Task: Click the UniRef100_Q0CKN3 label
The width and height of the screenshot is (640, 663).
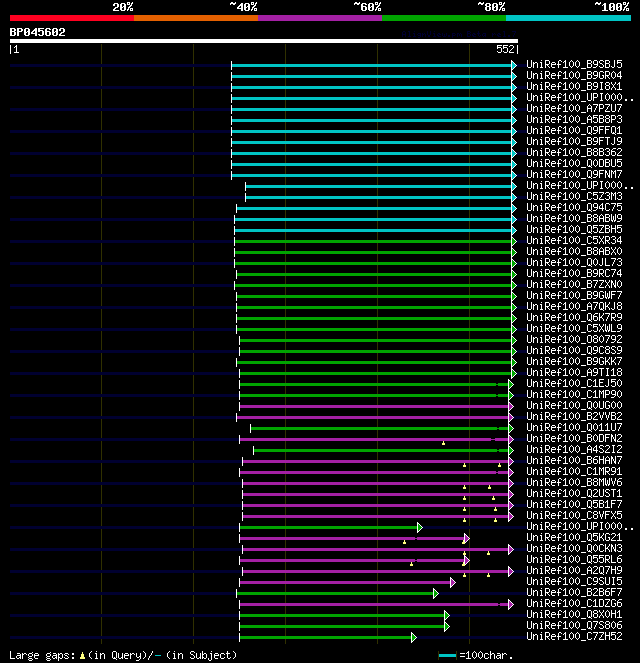Action: pyautogui.click(x=574, y=548)
